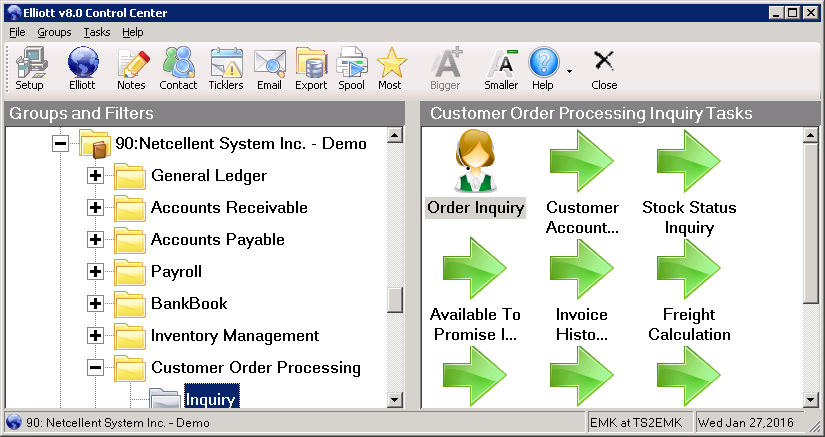Expand the Inventory Management node
Viewport: 825px width, 437px height.
coord(95,336)
